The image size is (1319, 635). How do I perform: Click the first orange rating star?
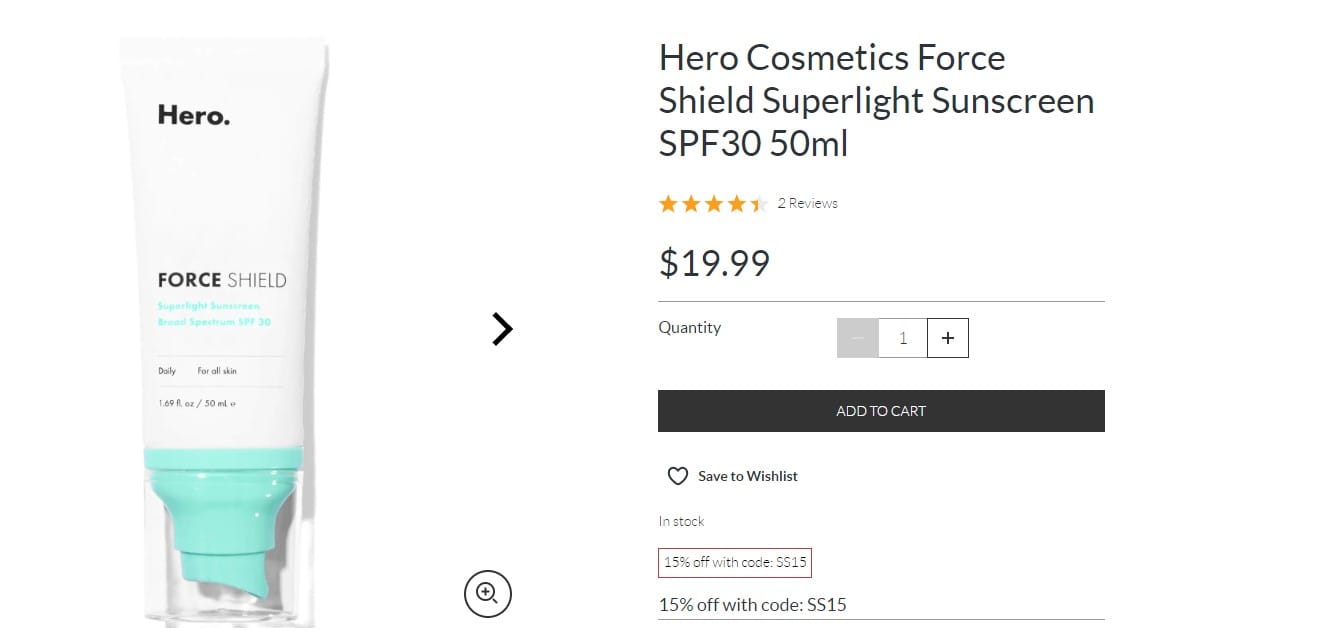668,204
